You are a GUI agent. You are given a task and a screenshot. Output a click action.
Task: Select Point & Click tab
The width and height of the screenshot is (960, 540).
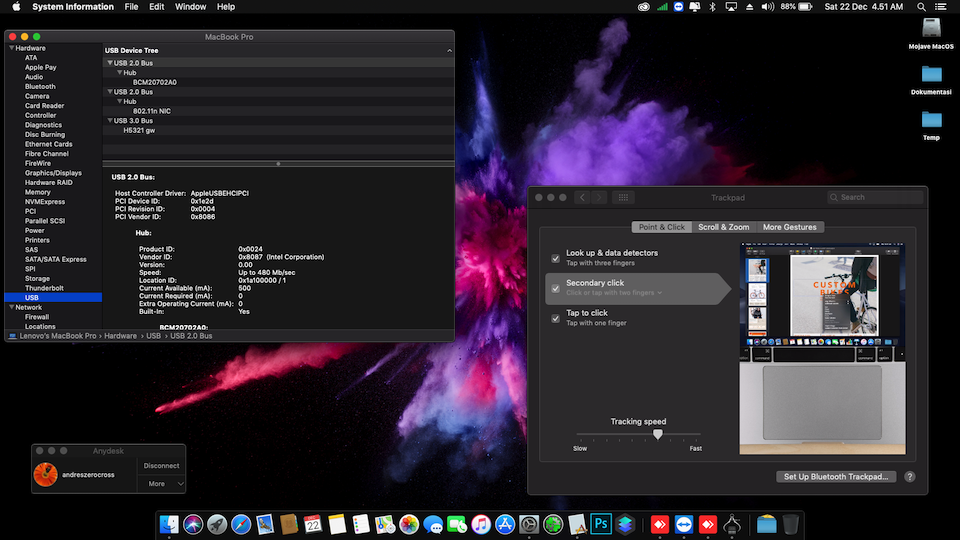click(662, 227)
